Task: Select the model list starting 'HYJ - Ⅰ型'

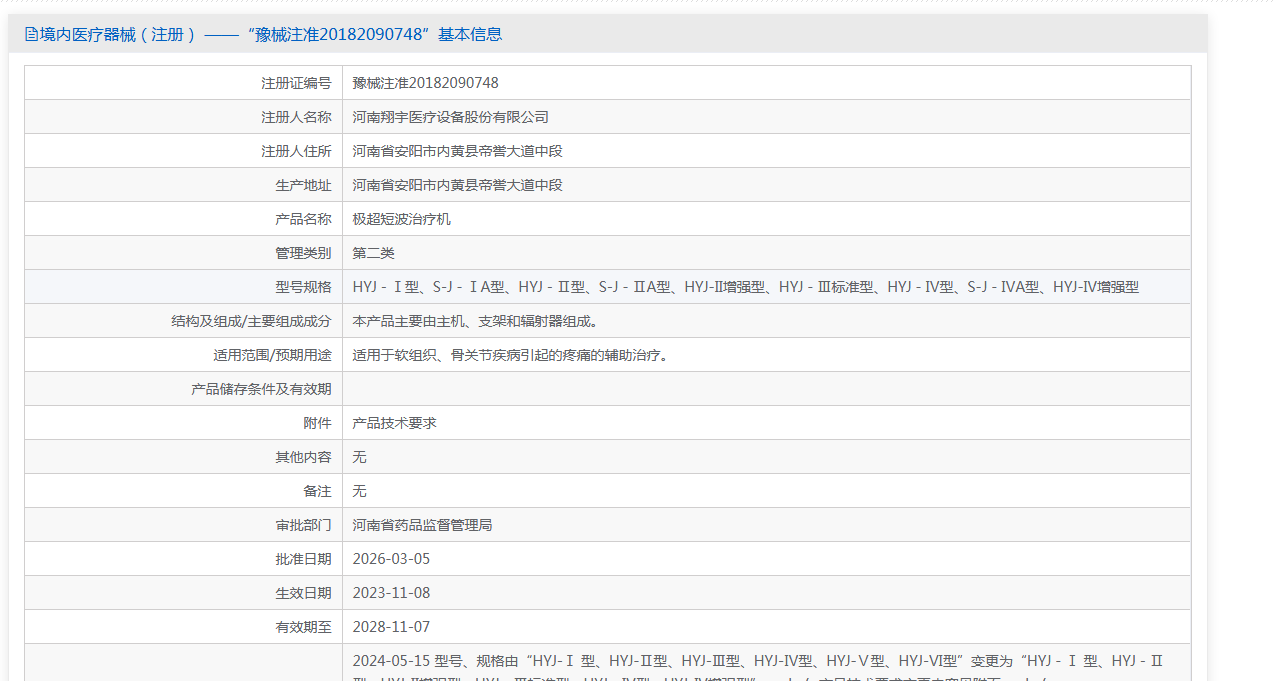Action: tap(746, 287)
